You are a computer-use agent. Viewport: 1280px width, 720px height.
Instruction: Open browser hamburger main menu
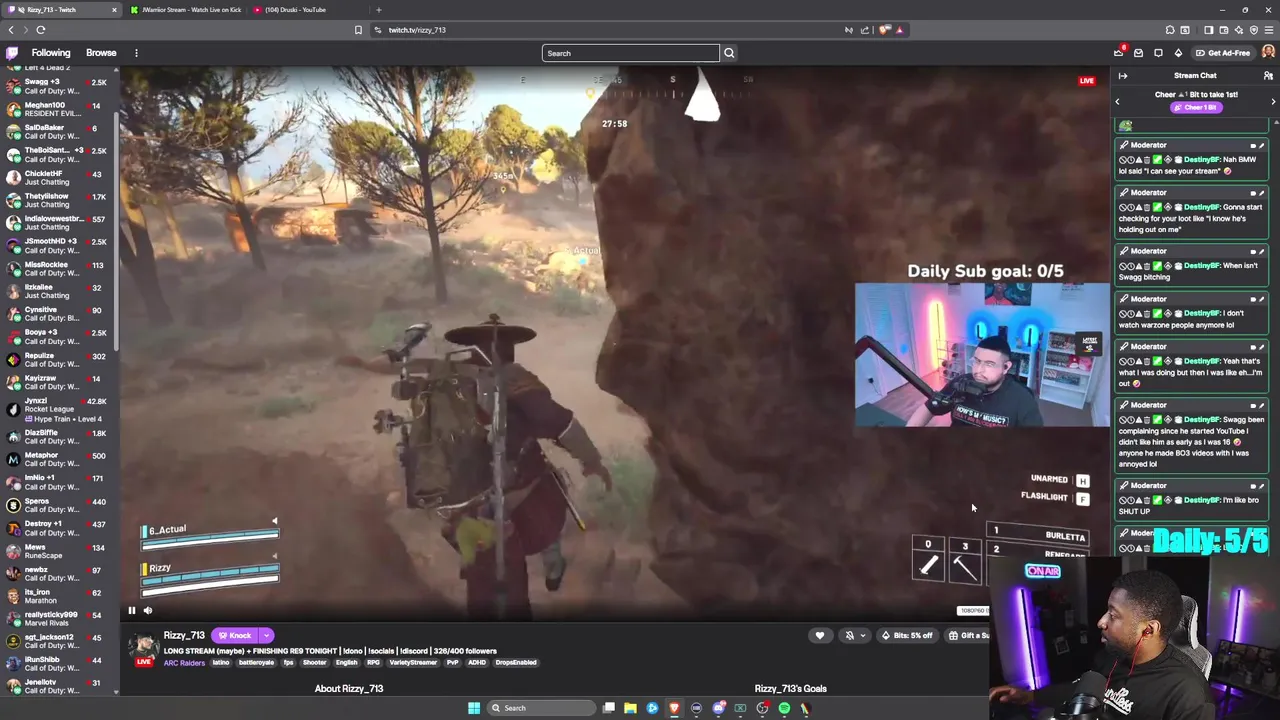[x=1269, y=30]
